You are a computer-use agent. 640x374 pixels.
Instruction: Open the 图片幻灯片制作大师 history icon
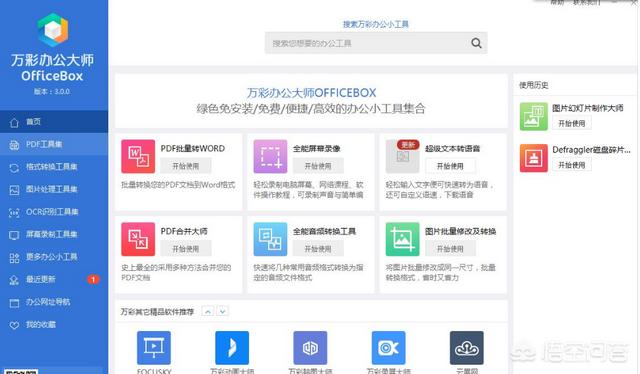[x=534, y=117]
